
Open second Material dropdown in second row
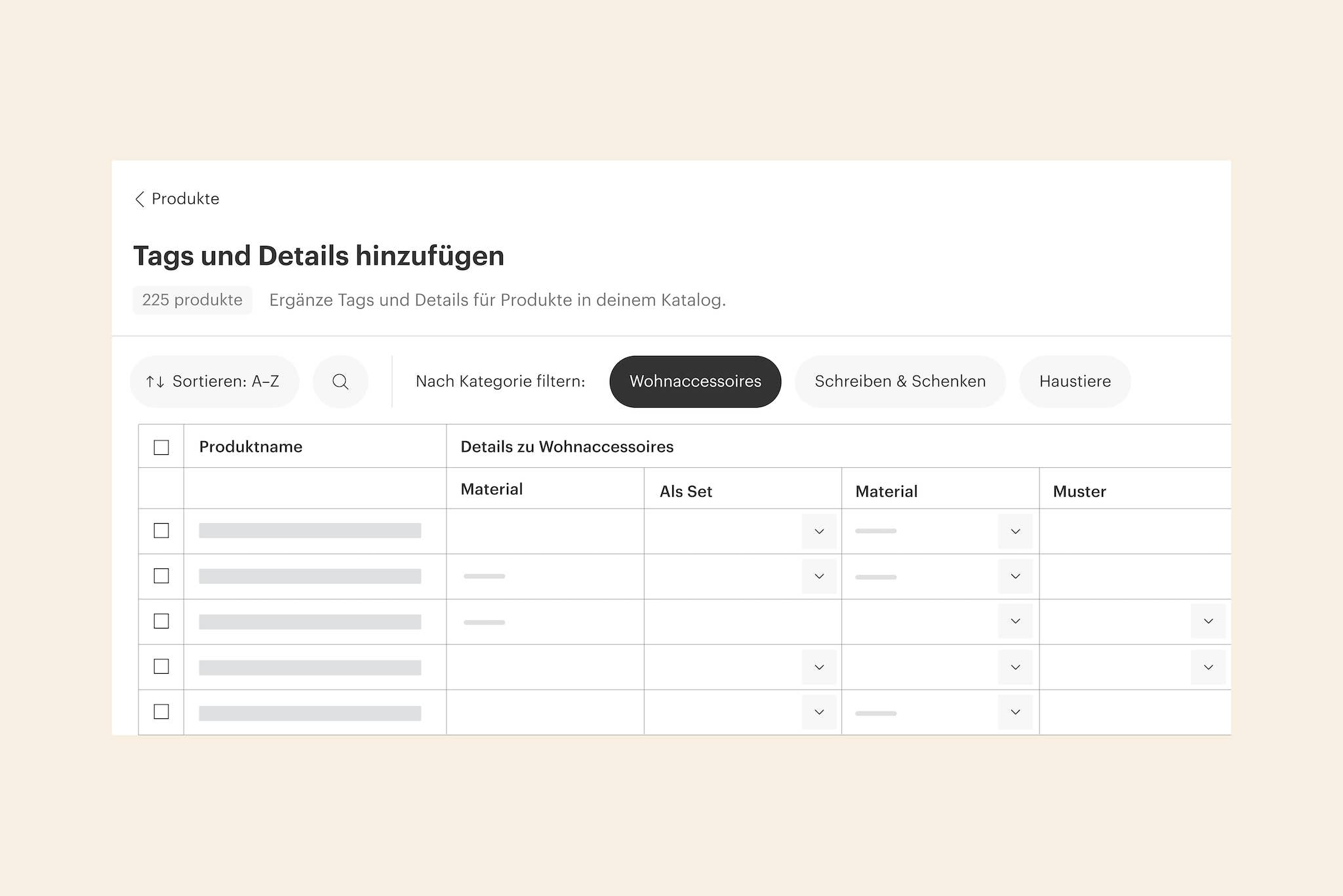tap(1014, 576)
